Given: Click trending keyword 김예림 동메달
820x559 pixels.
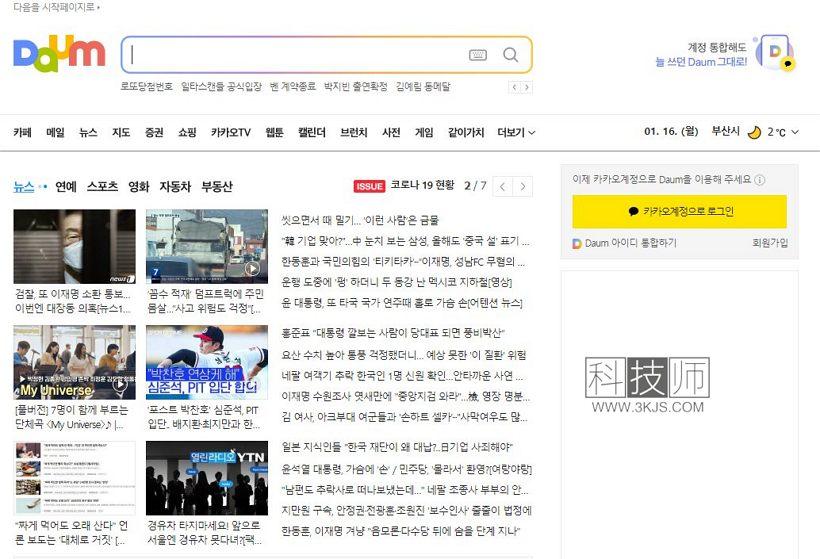Looking at the screenshot, I should 423,86.
